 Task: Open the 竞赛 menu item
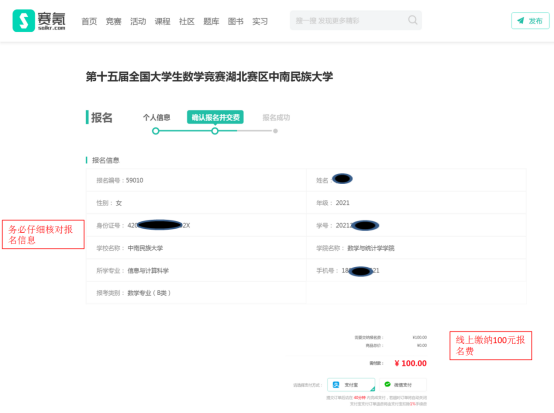pyautogui.click(x=113, y=22)
